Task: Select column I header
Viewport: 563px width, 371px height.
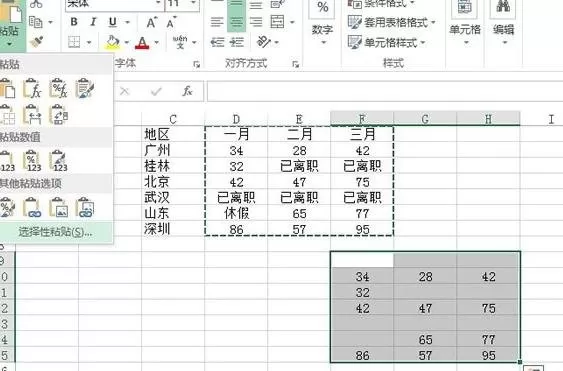Action: click(x=551, y=119)
